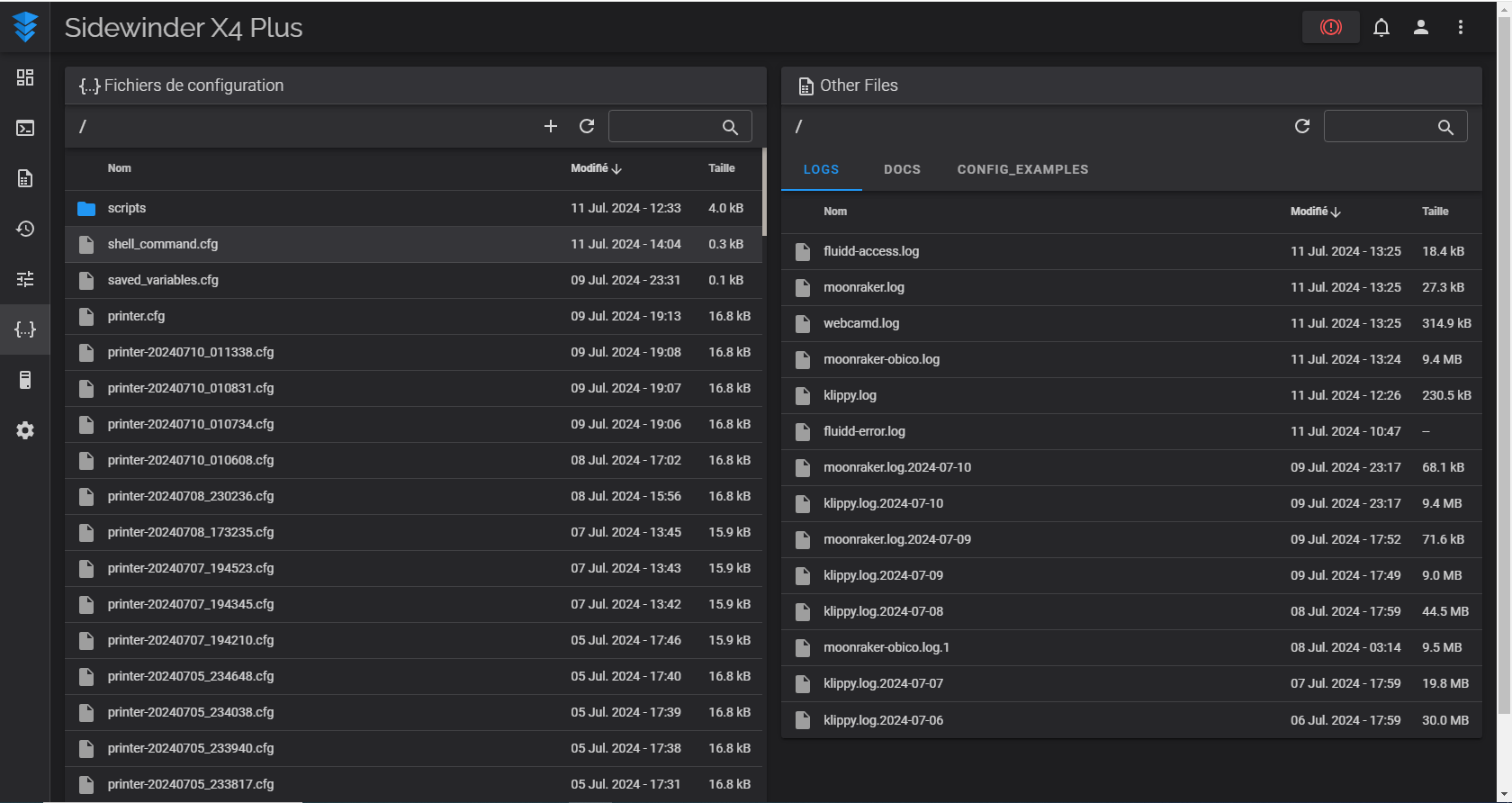Screen dimensions: 1512x803
Task: Select printer-20240705_234648.cfg
Action: click(413, 676)
